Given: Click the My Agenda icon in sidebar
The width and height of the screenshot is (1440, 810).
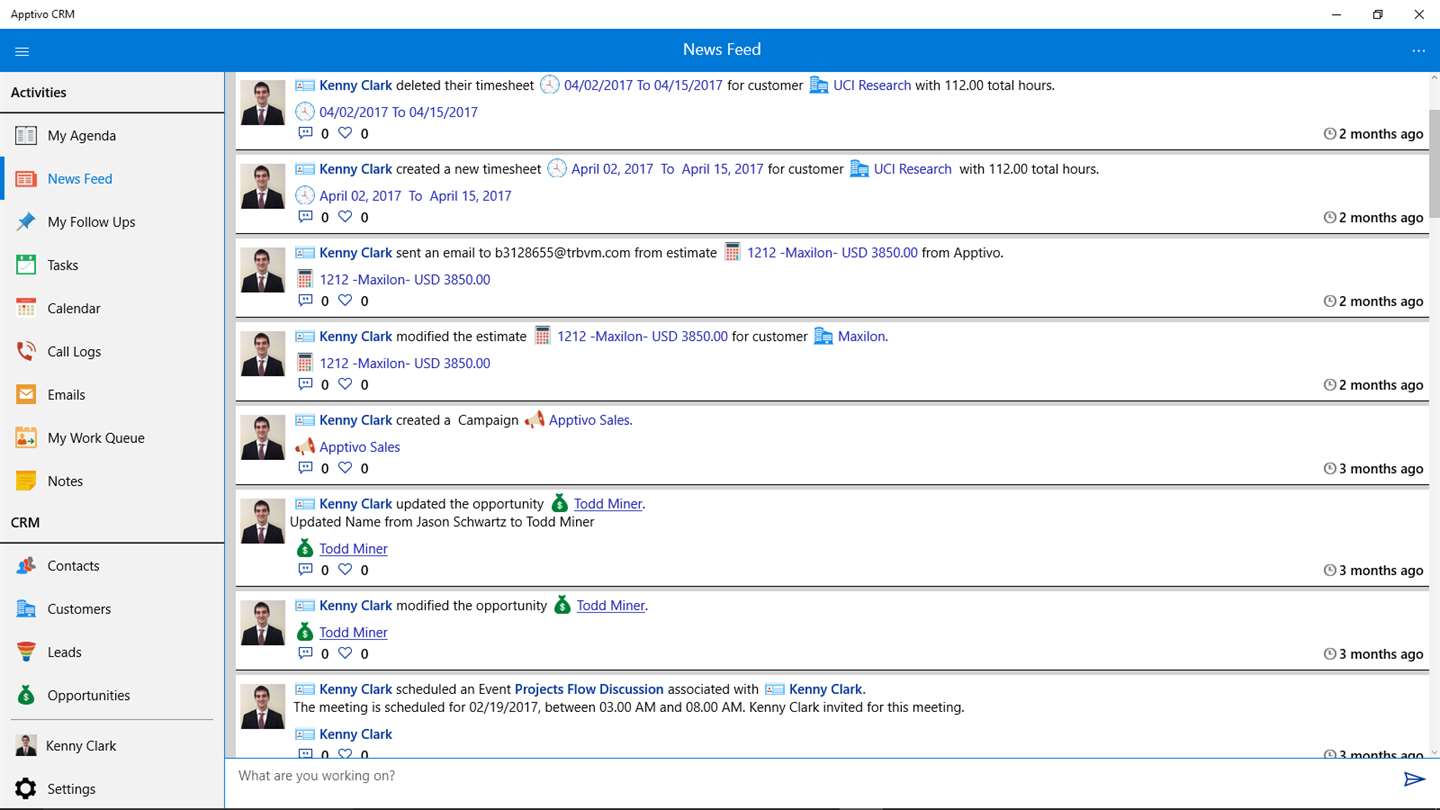Looking at the screenshot, I should point(26,135).
